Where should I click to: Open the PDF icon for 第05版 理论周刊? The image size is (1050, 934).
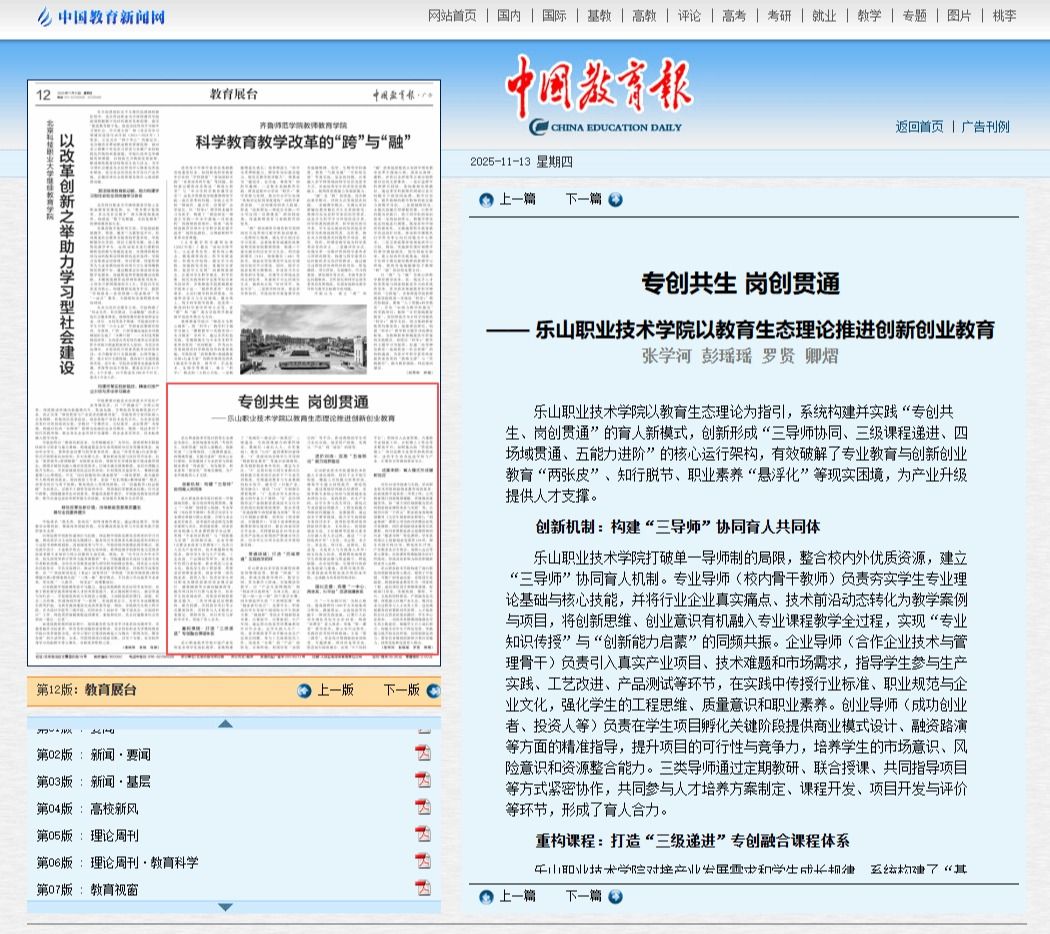(x=423, y=834)
